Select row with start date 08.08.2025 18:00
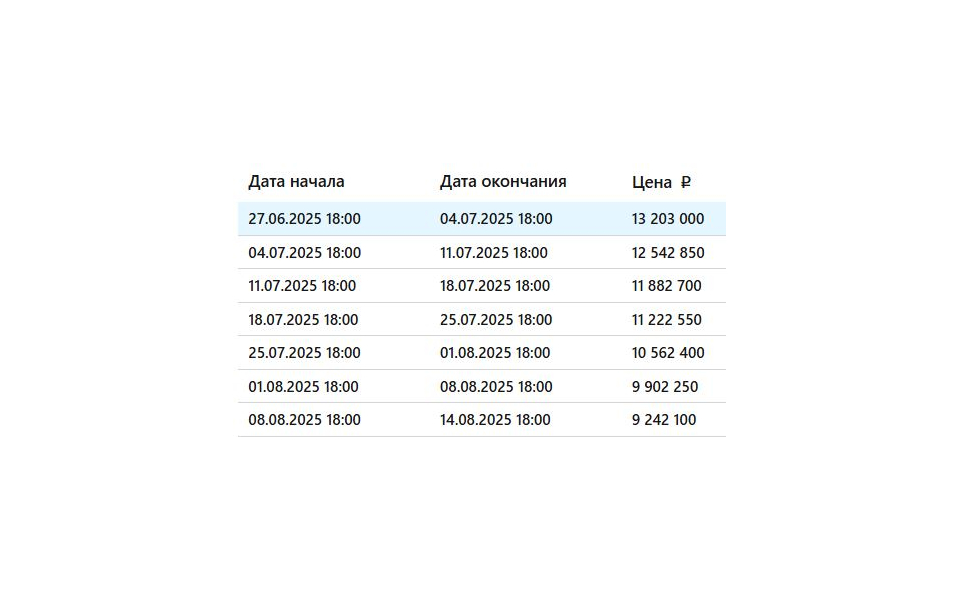The image size is (960, 600). click(x=482, y=419)
